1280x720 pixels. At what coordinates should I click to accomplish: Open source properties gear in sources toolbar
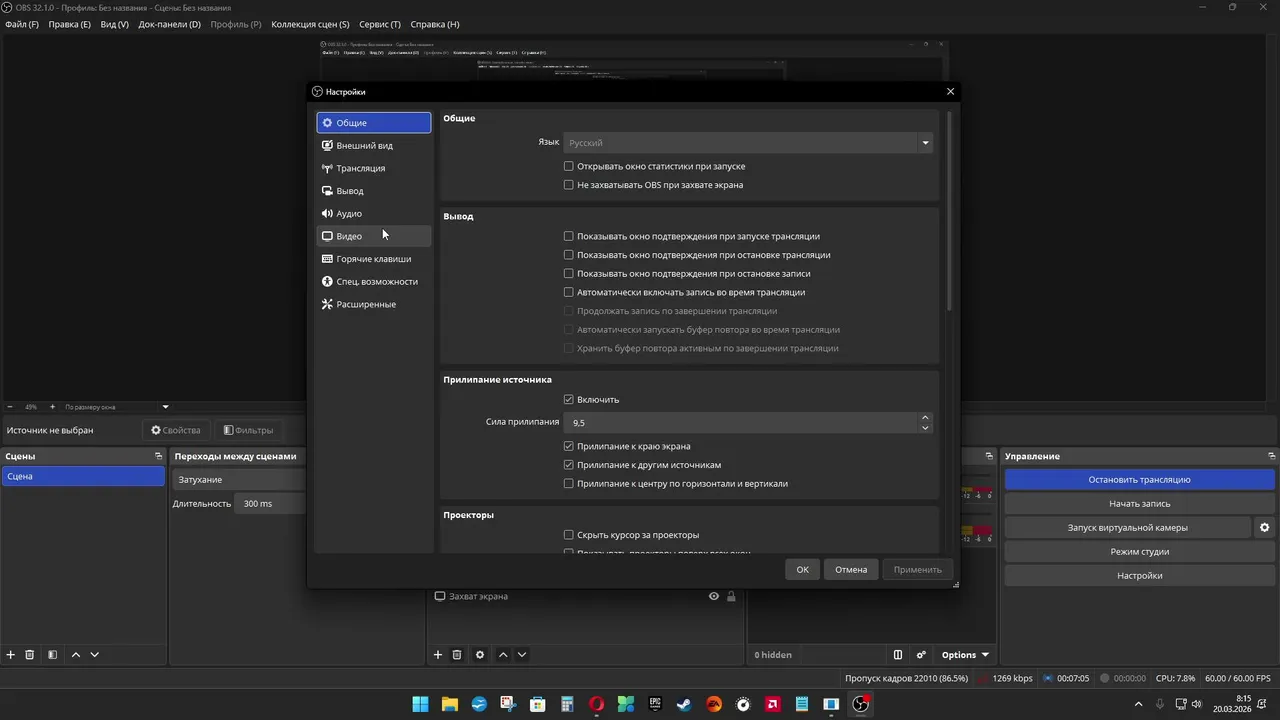pos(480,655)
